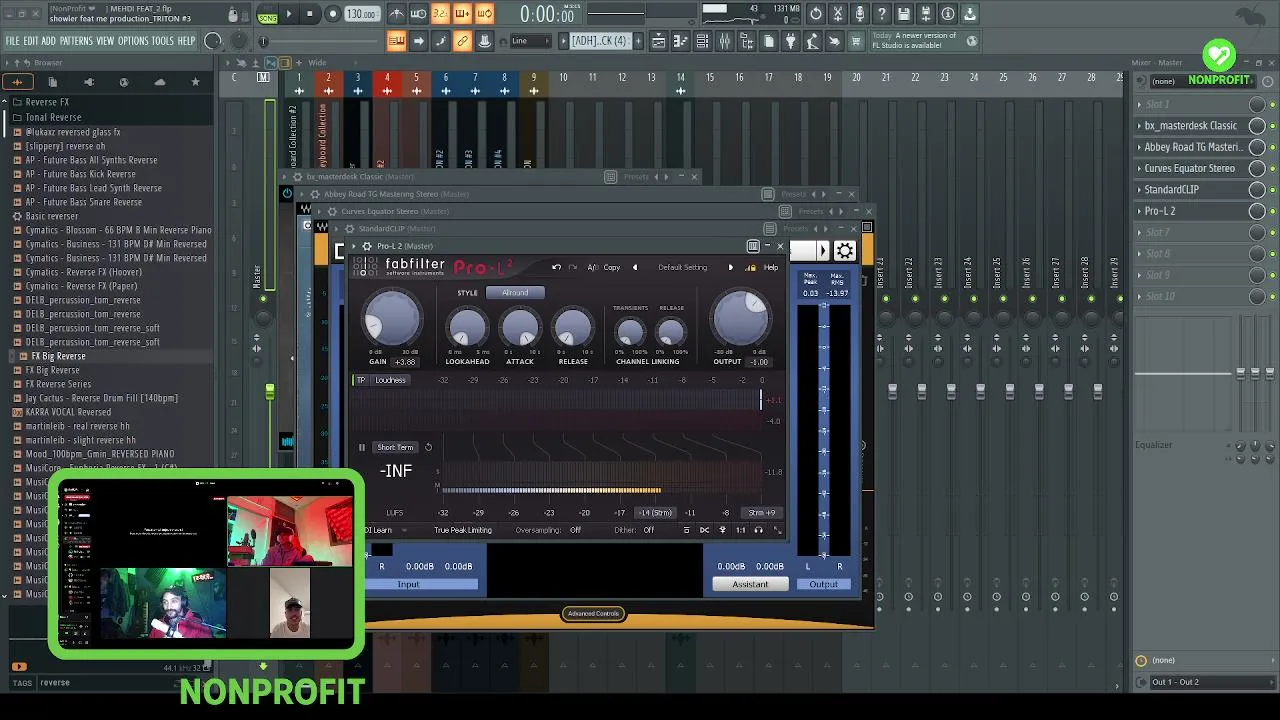Stop playback using the stop button

click(310, 14)
